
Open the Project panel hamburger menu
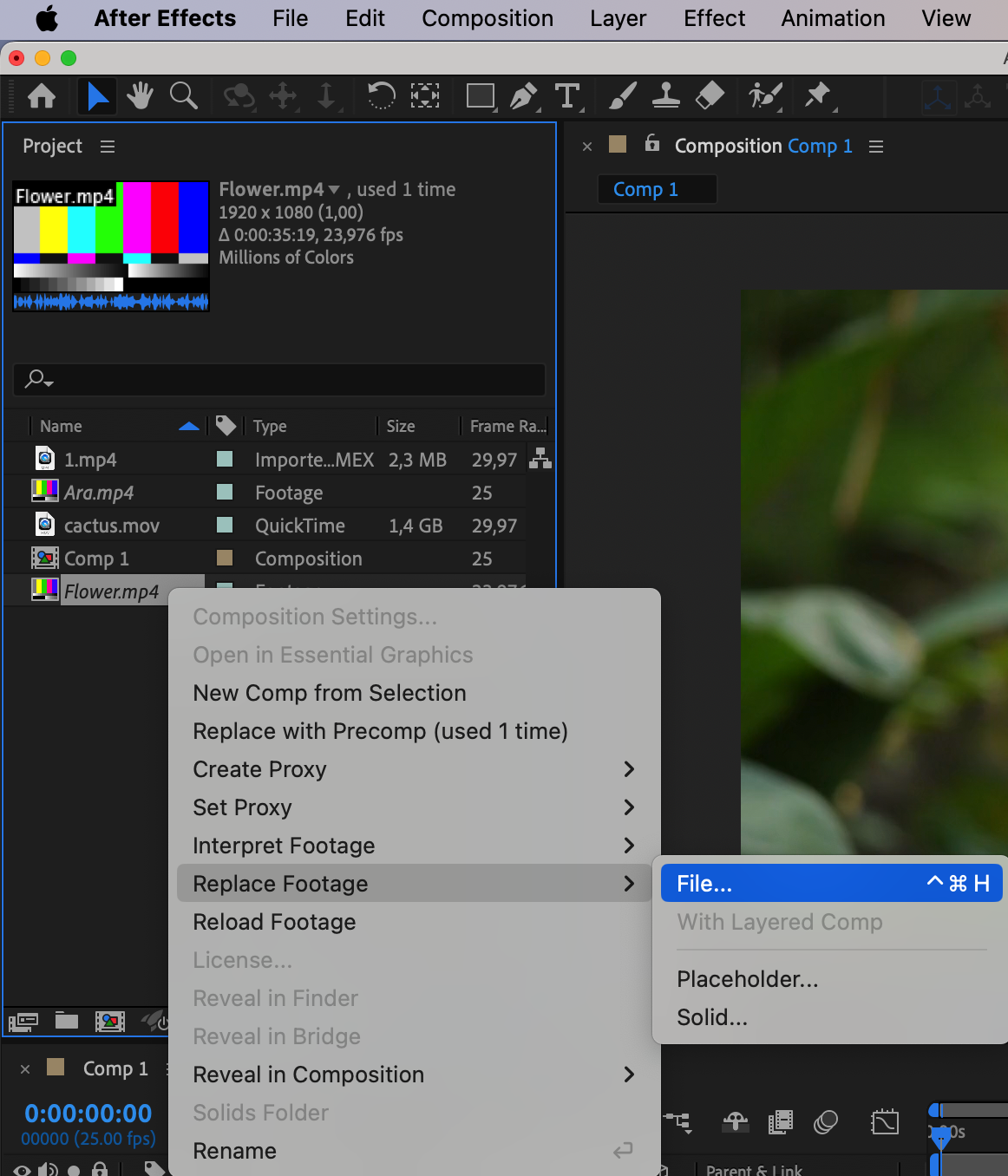click(x=108, y=147)
